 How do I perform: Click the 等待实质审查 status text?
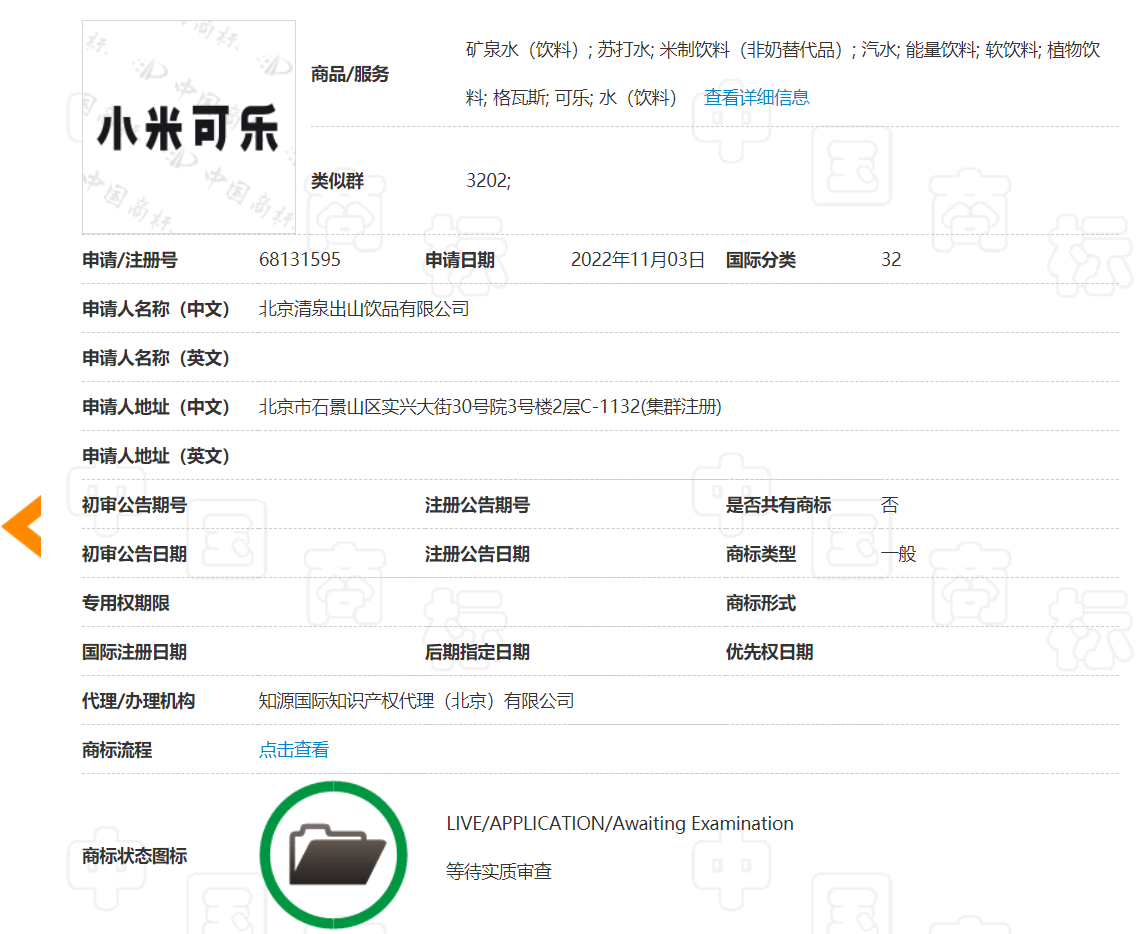tap(499, 872)
